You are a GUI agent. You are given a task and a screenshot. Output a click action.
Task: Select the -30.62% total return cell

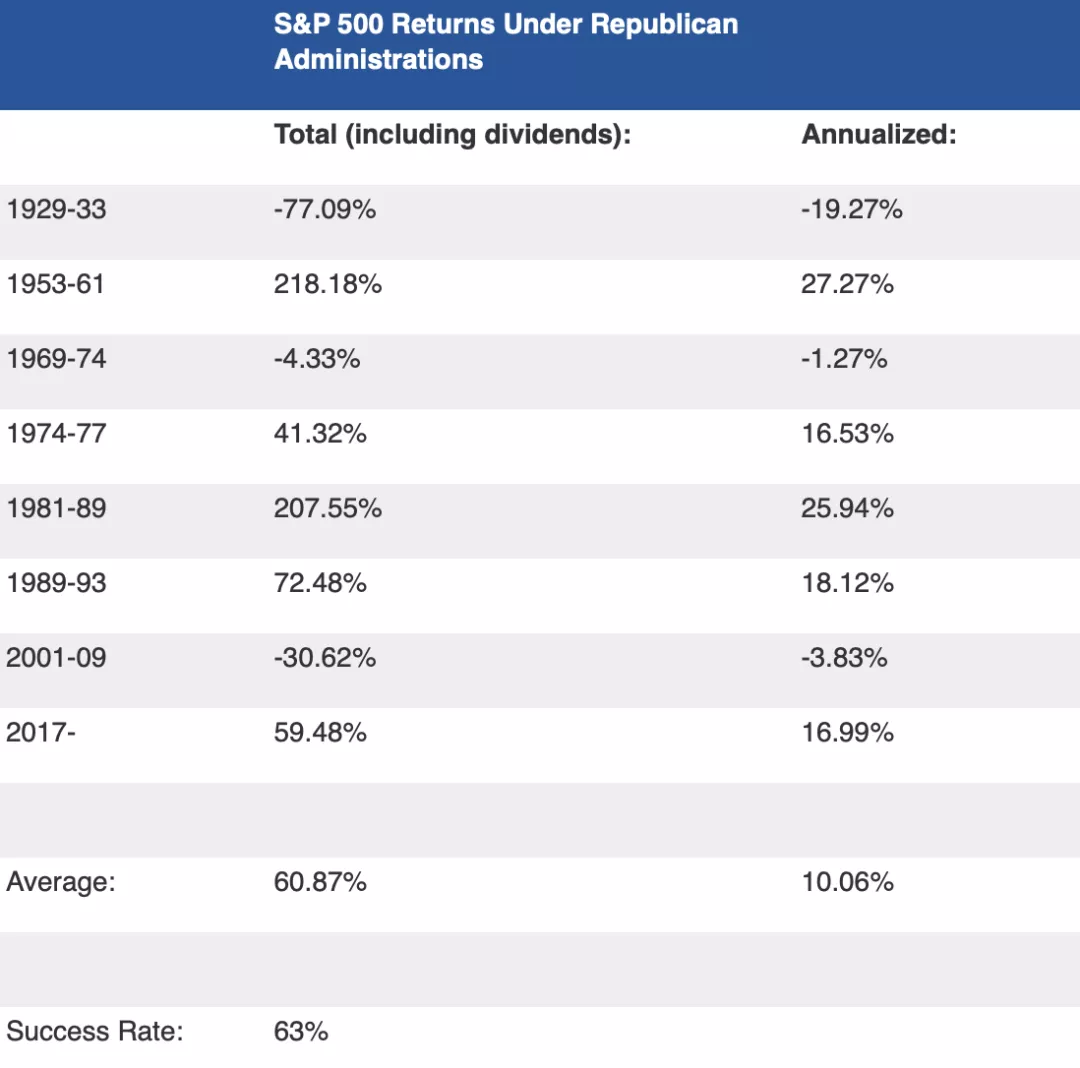click(x=324, y=658)
